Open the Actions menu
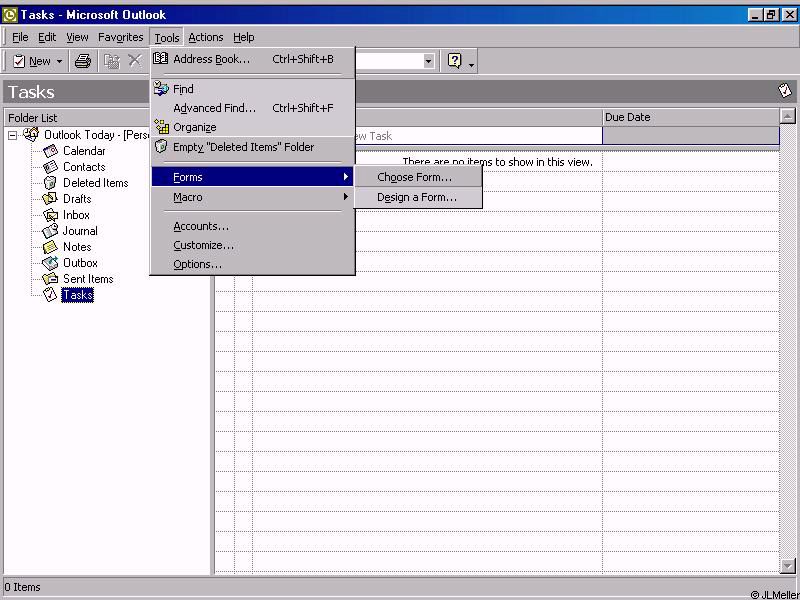Image resolution: width=800 pixels, height=600 pixels. point(206,37)
